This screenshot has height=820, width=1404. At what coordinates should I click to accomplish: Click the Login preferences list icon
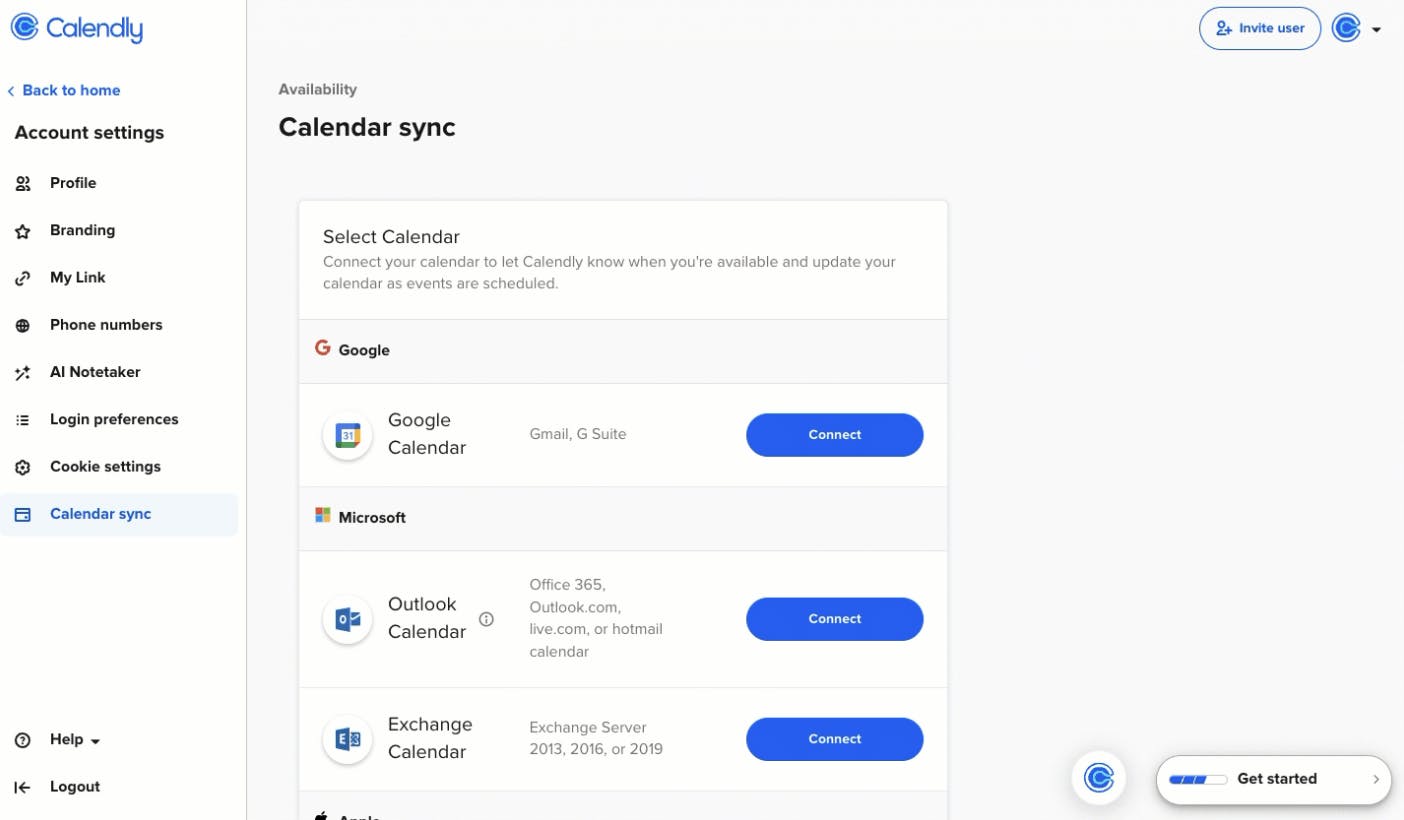click(23, 420)
